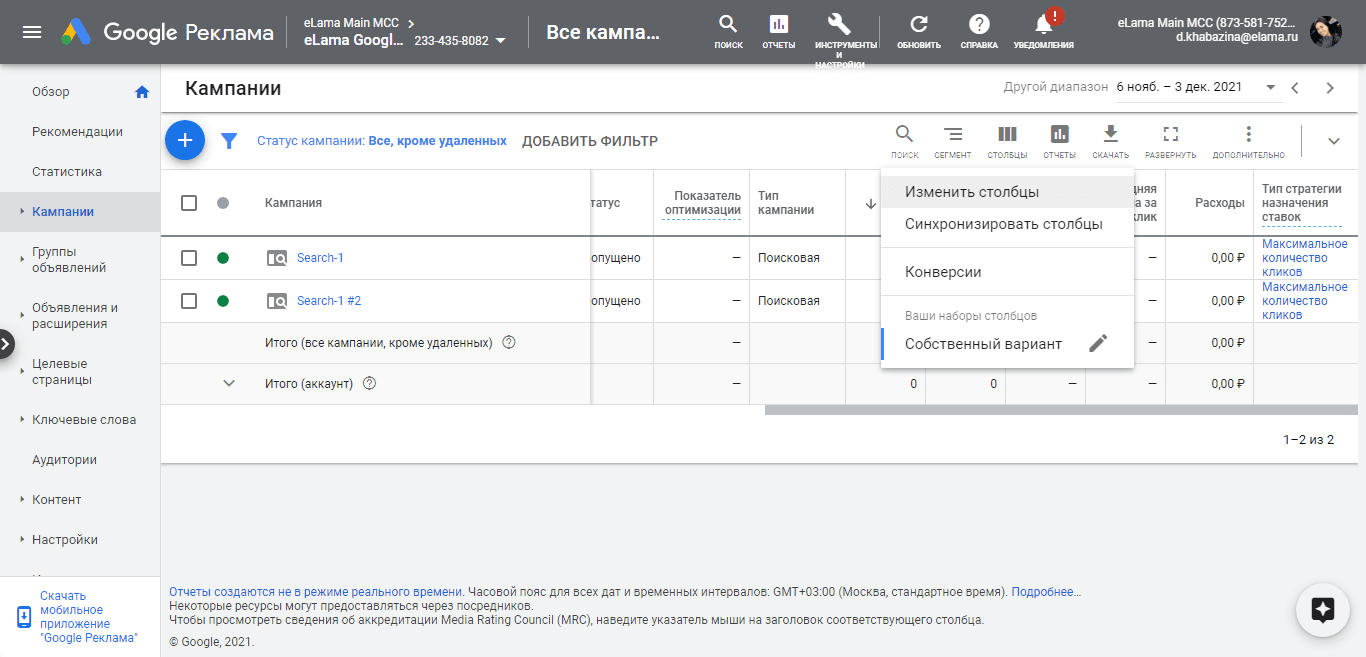The image size is (1366, 657).
Task: Open the Столбцы columns tool
Action: click(1007, 141)
